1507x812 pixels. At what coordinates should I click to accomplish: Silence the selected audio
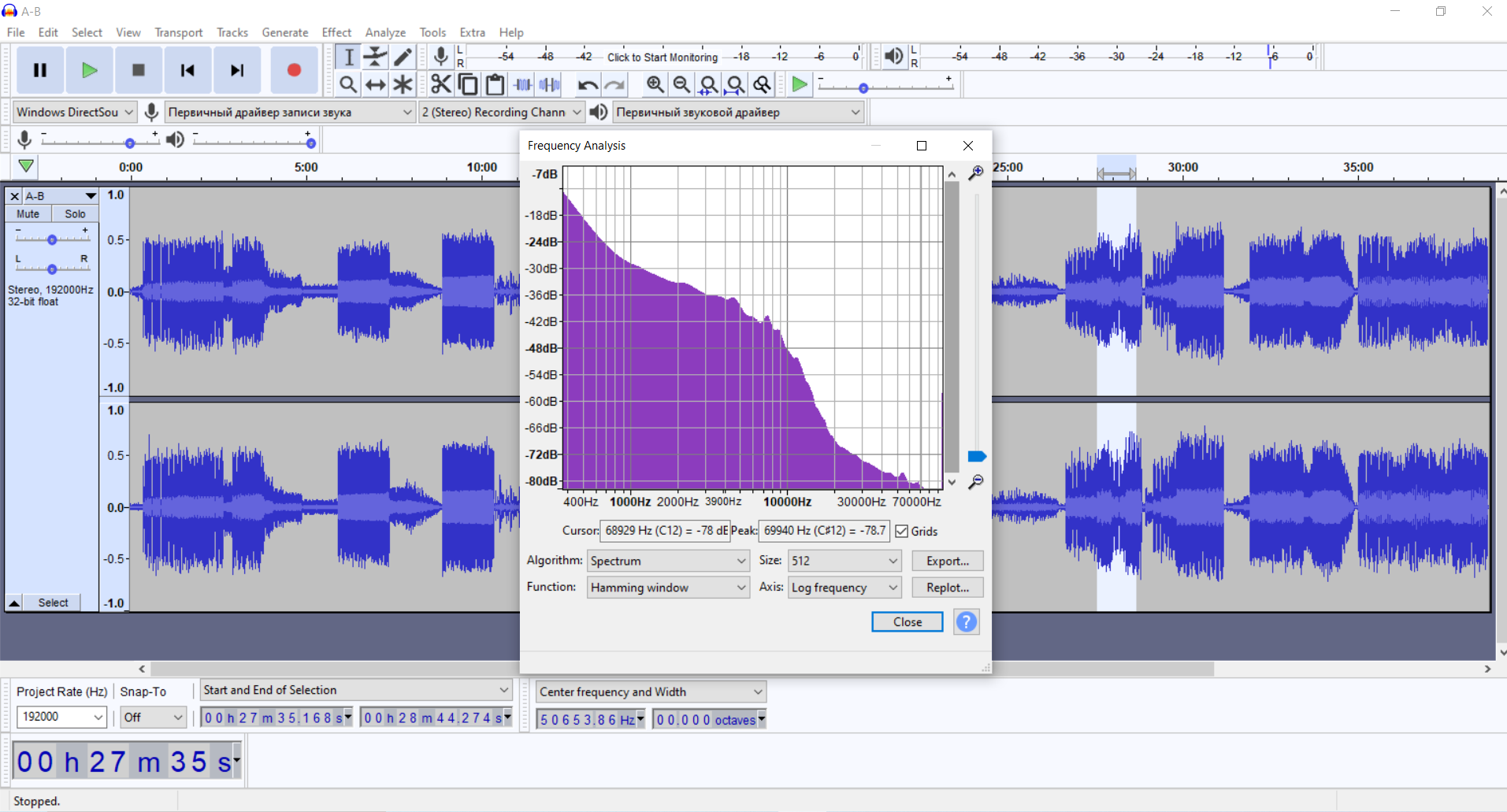(x=549, y=84)
